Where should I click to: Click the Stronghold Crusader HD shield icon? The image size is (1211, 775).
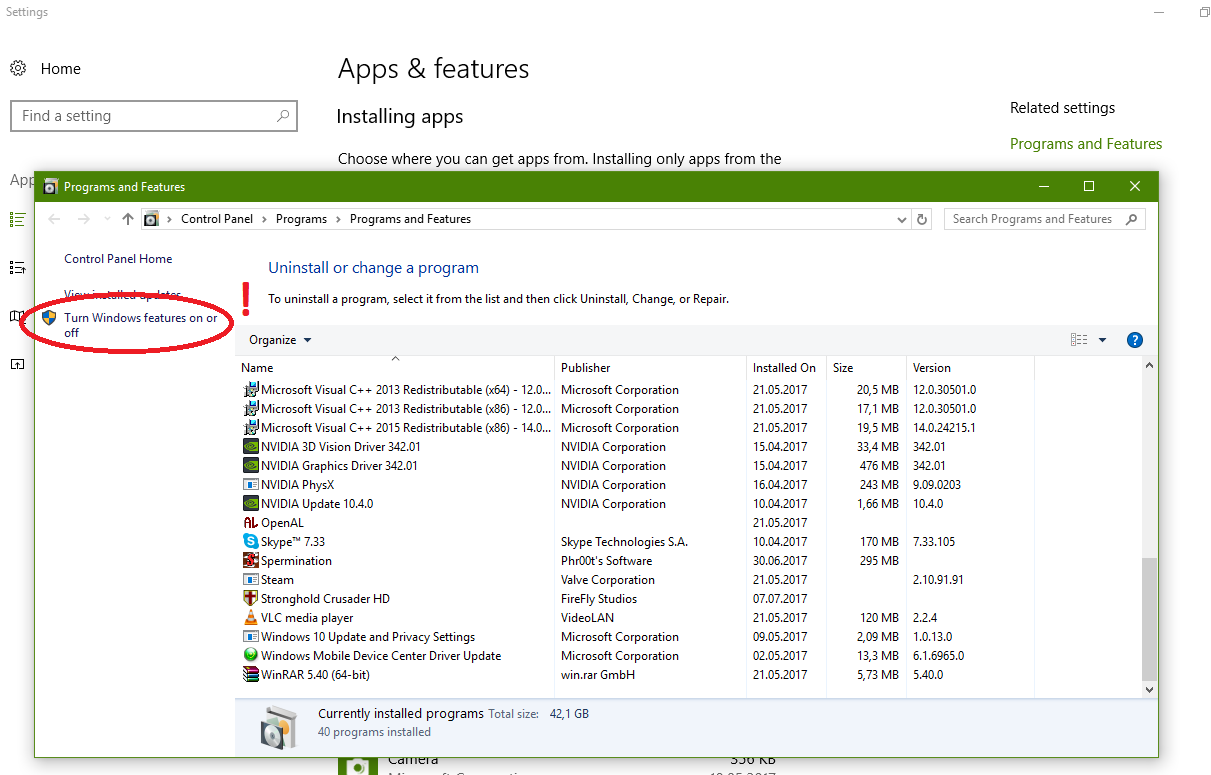click(251, 599)
